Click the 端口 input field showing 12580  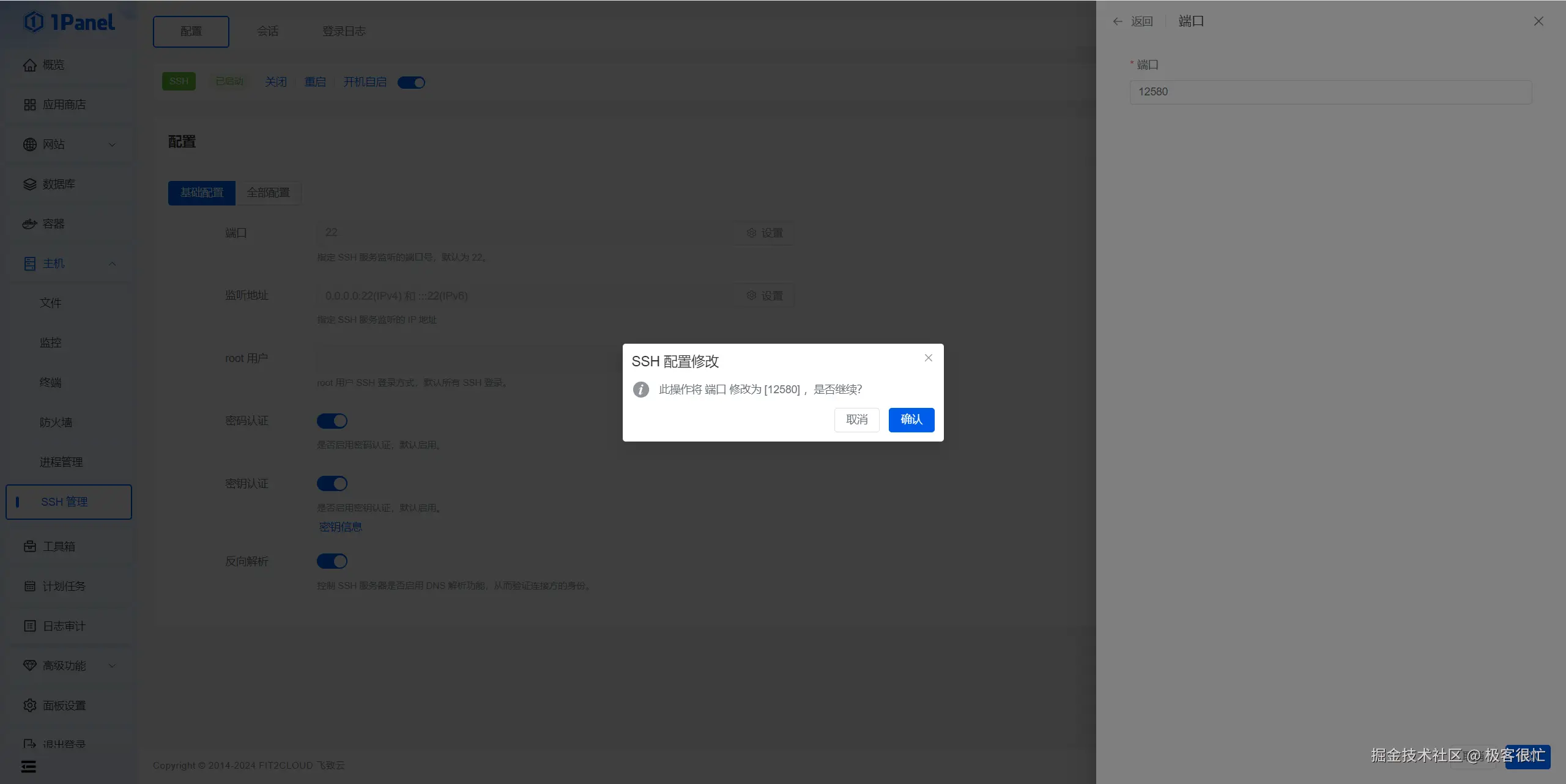tap(1330, 92)
